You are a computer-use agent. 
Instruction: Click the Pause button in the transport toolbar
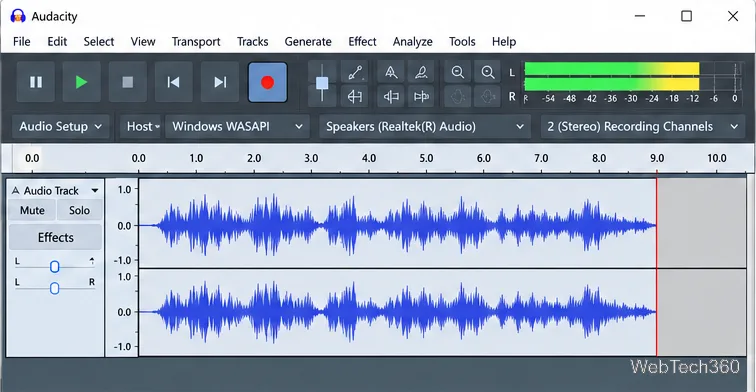[36, 82]
